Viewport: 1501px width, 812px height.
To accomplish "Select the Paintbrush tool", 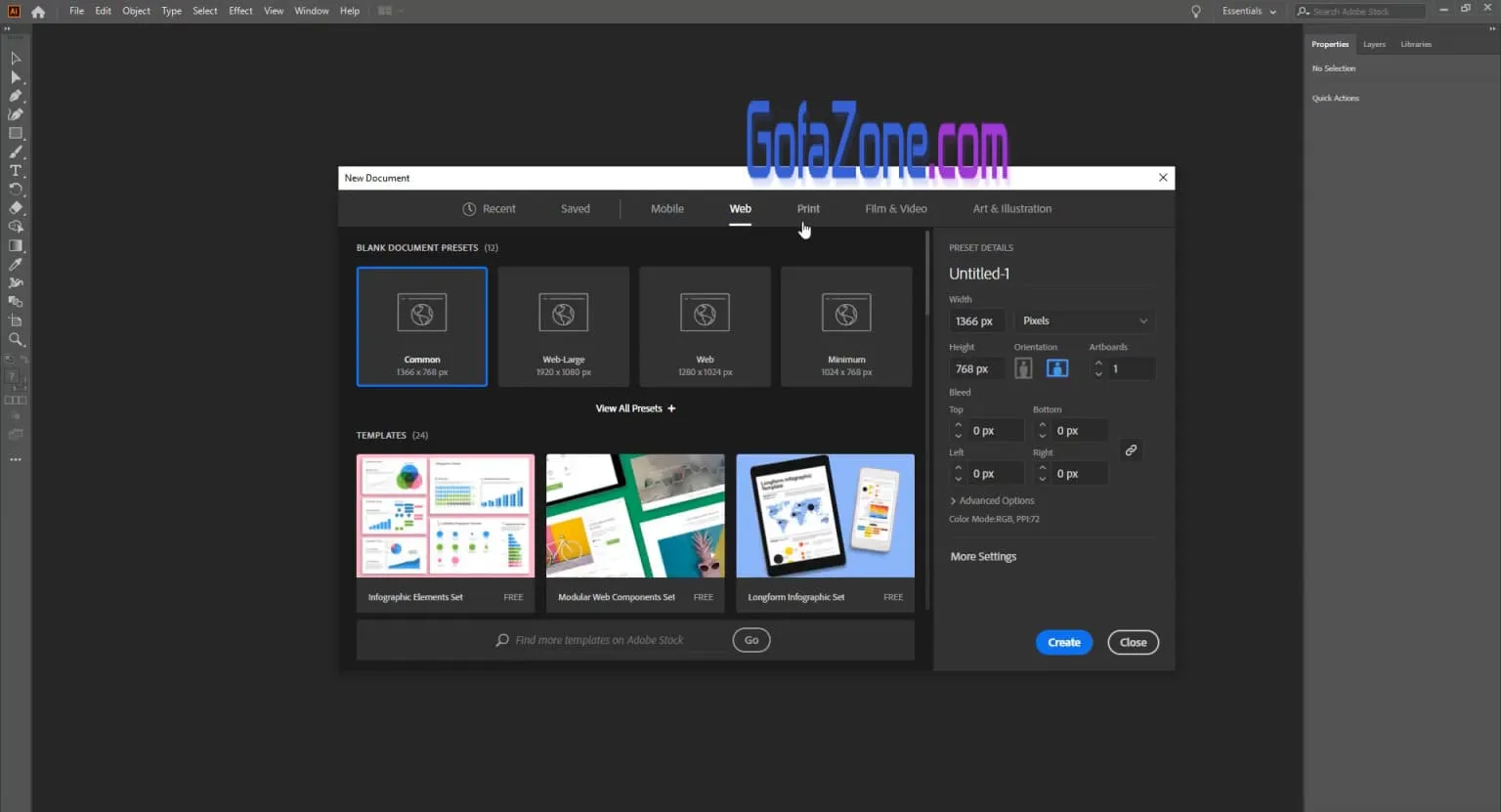I will 16,151.
